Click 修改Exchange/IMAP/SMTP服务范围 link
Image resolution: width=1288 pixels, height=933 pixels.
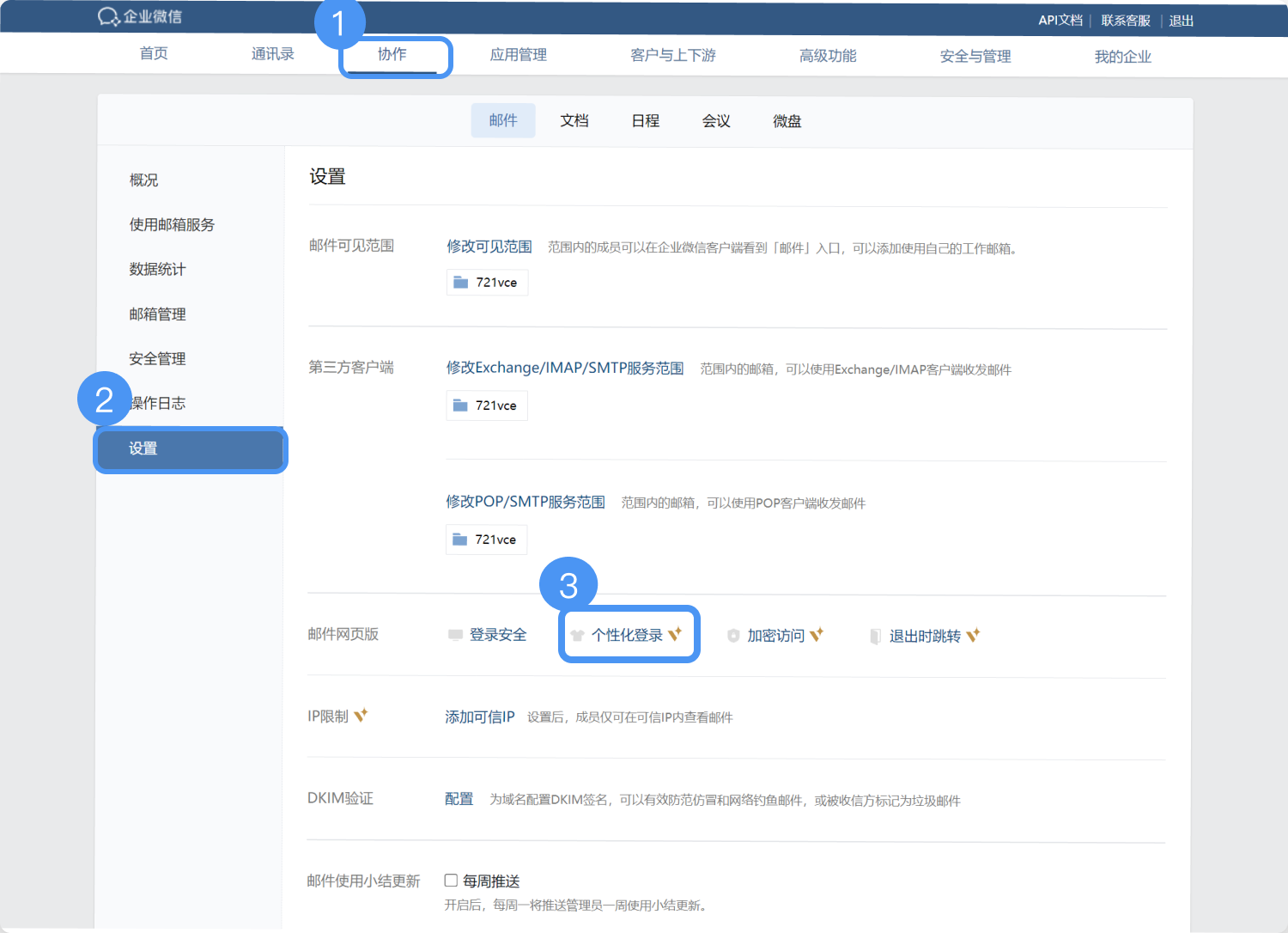(565, 368)
